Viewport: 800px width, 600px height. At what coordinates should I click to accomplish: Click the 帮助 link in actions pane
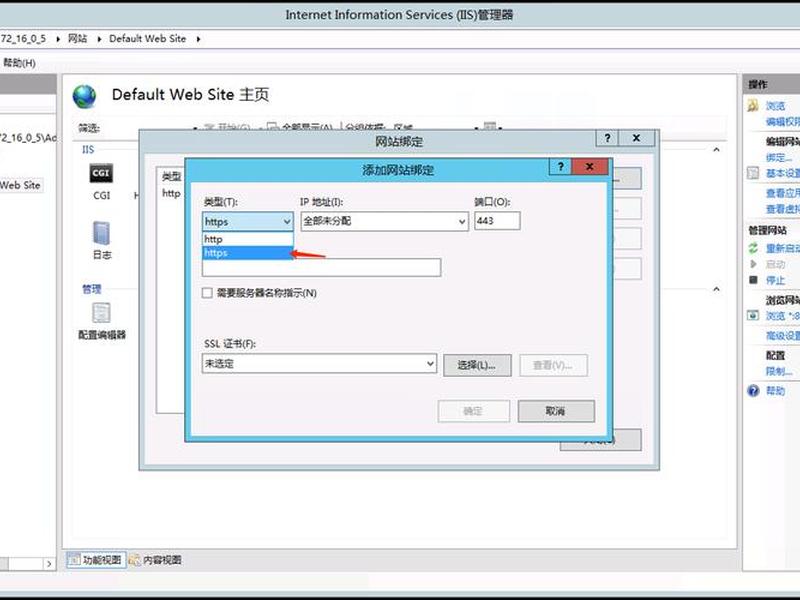(x=776, y=391)
